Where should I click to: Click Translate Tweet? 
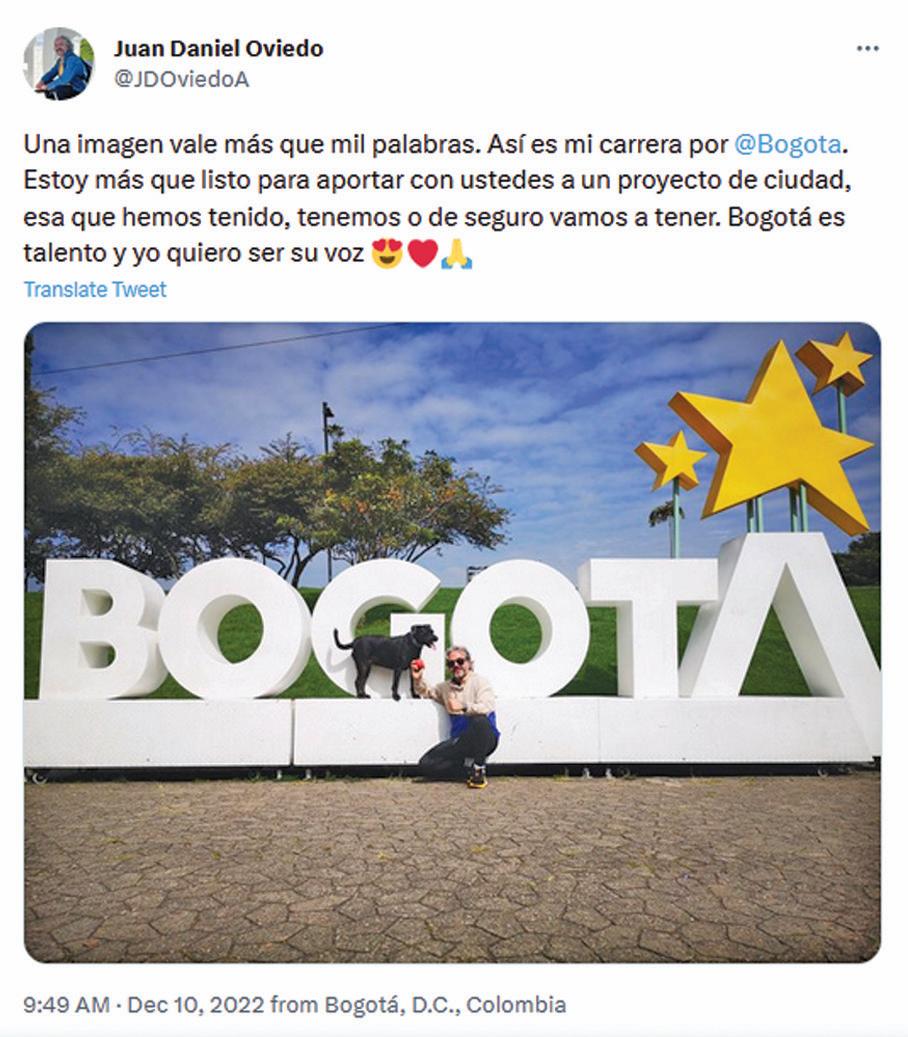point(95,290)
